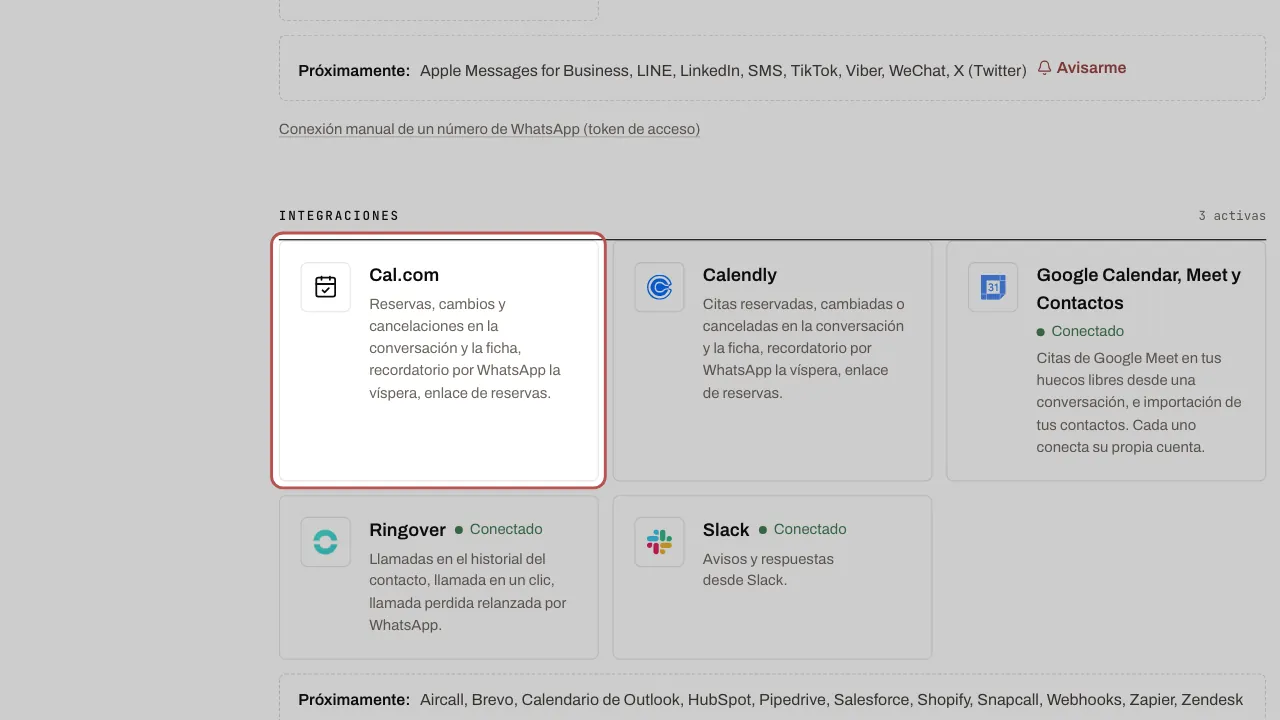Click the Conectado status under Google Calendar
The height and width of the screenshot is (720, 1280).
pos(1080,331)
